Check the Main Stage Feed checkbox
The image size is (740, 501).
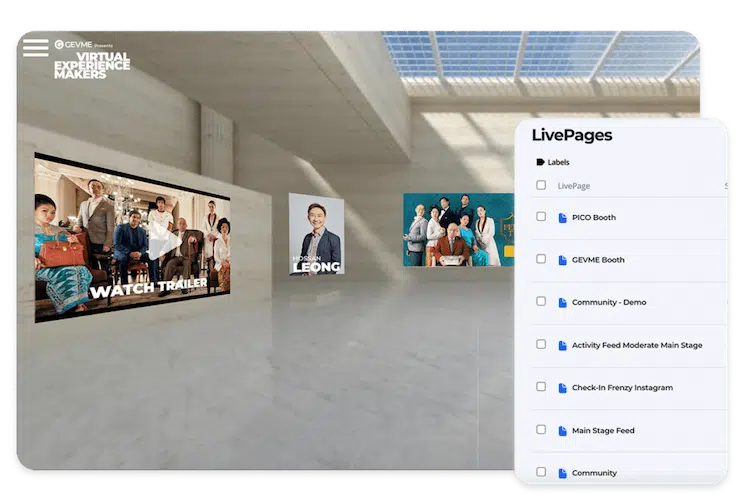541,429
